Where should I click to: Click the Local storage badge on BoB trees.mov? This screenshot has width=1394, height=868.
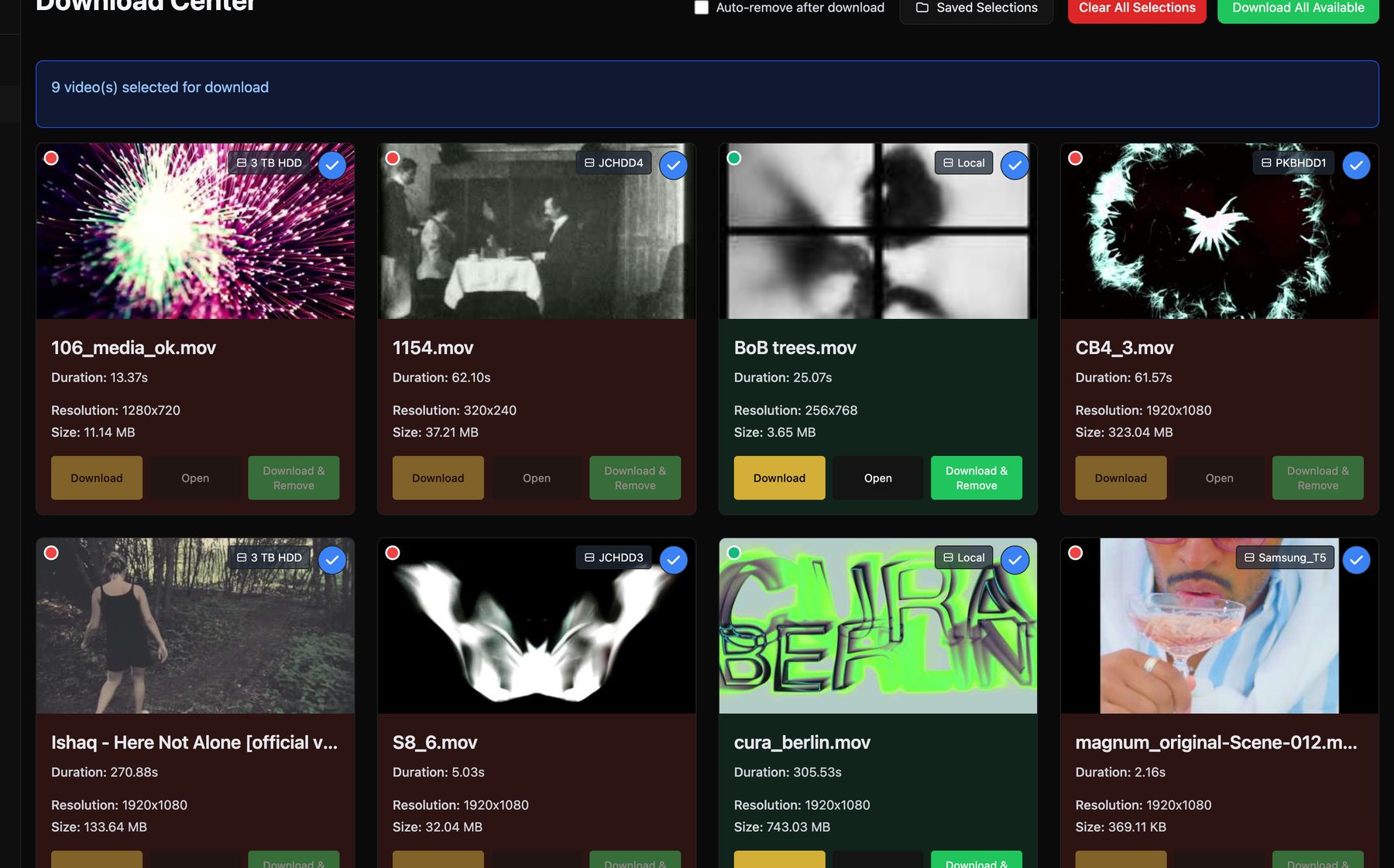[x=963, y=163]
